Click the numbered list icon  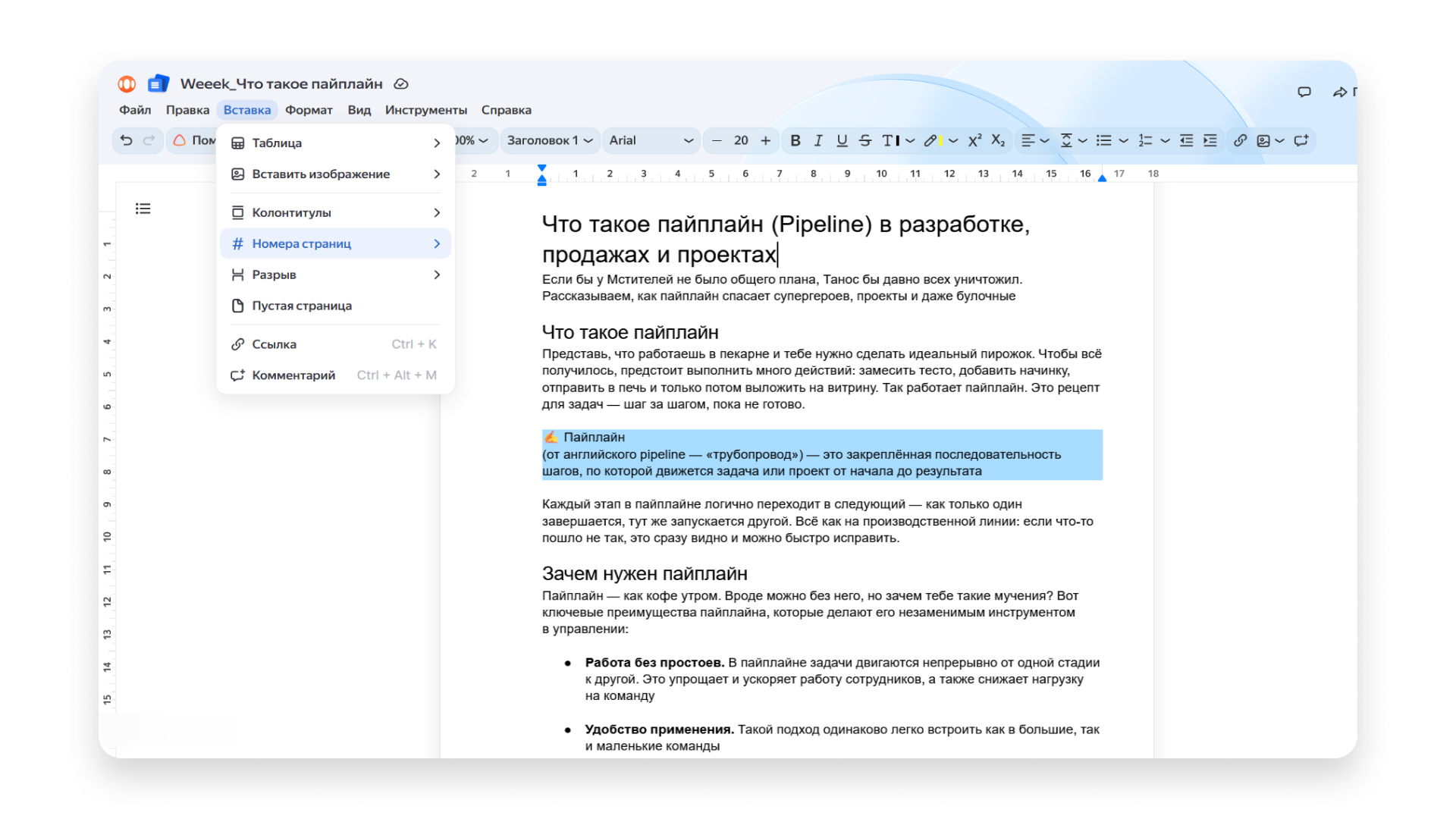point(1145,140)
